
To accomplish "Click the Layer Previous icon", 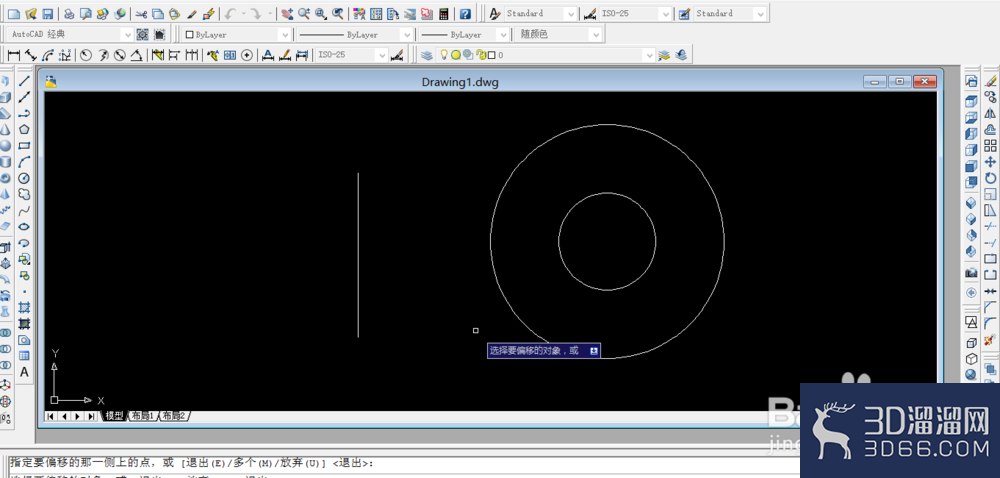I will (682, 55).
